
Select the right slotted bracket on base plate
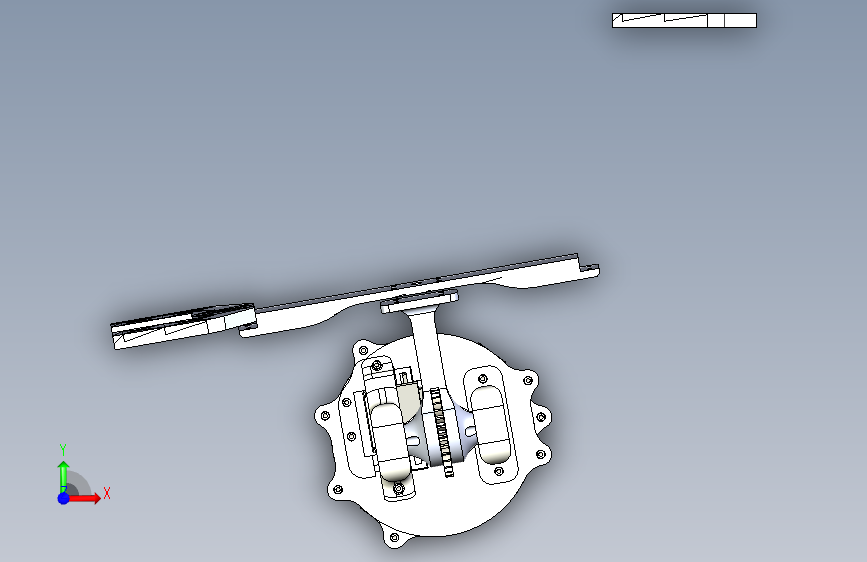pos(490,424)
